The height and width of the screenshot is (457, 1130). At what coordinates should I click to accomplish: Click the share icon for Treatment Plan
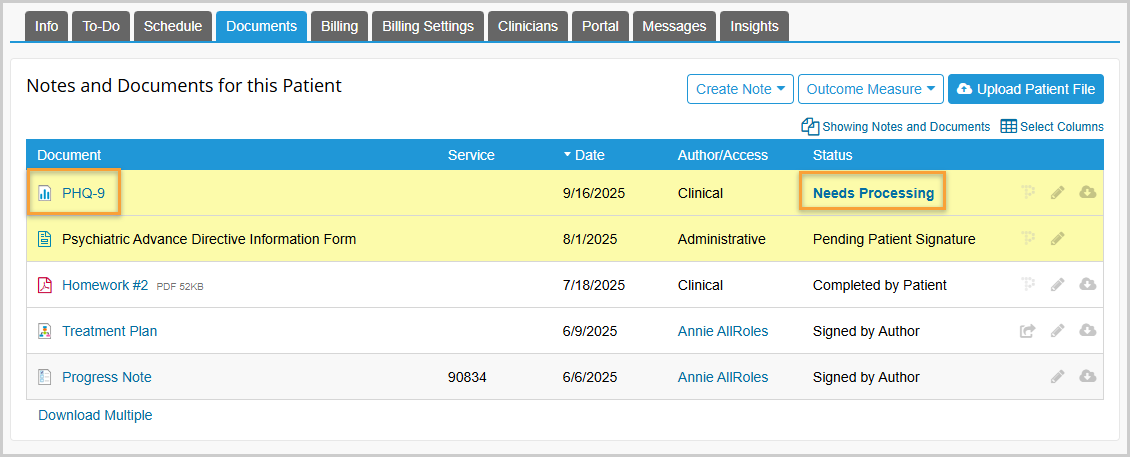point(1027,331)
